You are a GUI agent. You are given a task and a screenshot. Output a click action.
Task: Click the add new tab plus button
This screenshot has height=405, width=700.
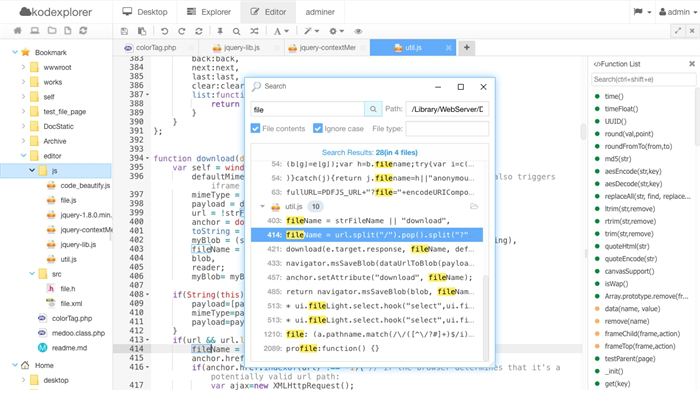[x=467, y=47]
